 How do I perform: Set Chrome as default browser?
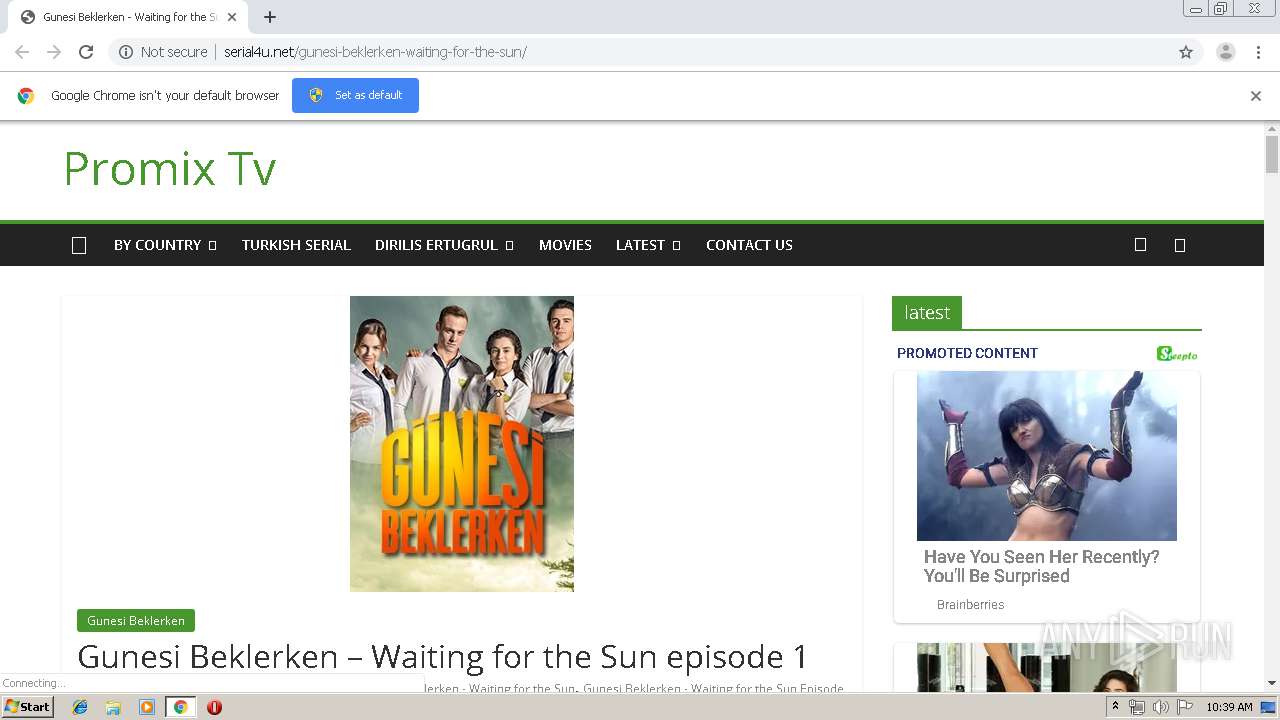tap(355, 95)
